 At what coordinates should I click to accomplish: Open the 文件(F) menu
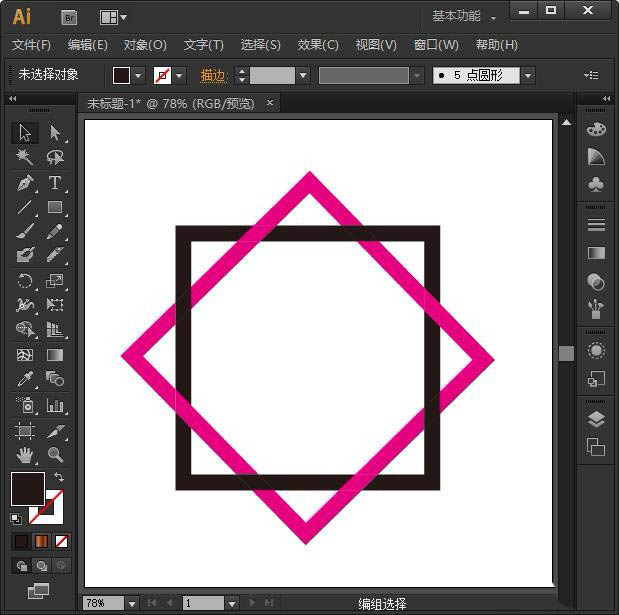pos(31,45)
